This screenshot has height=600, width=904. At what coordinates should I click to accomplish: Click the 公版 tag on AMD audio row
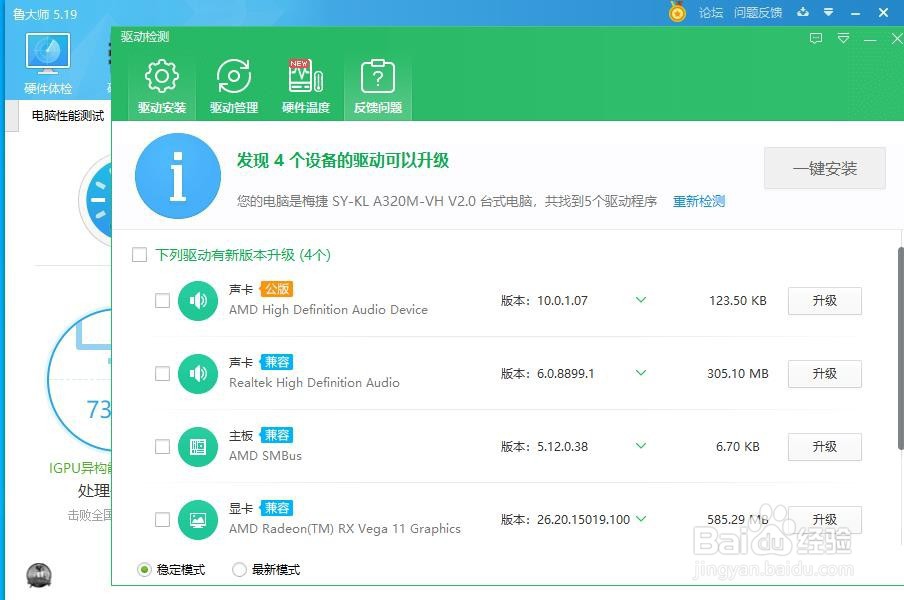277,289
